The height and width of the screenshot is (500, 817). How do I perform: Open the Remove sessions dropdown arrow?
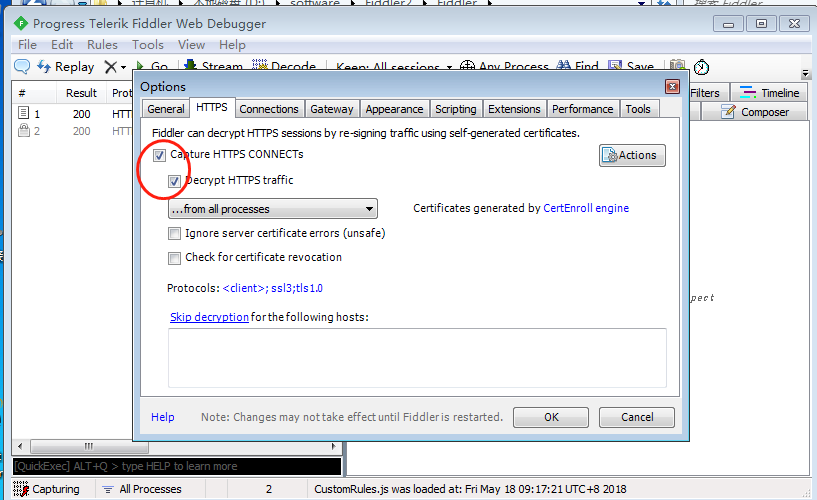[123, 67]
